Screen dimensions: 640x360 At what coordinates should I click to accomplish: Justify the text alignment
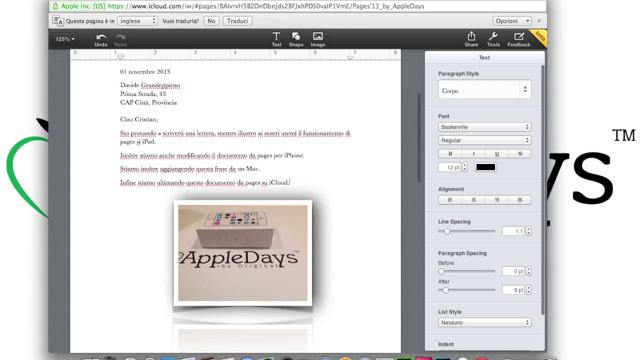coord(520,200)
